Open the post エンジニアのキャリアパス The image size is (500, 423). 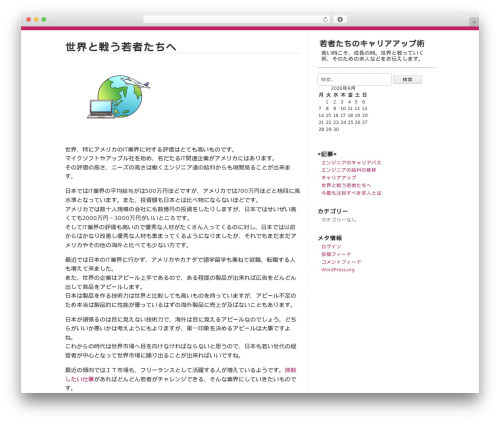point(351,163)
